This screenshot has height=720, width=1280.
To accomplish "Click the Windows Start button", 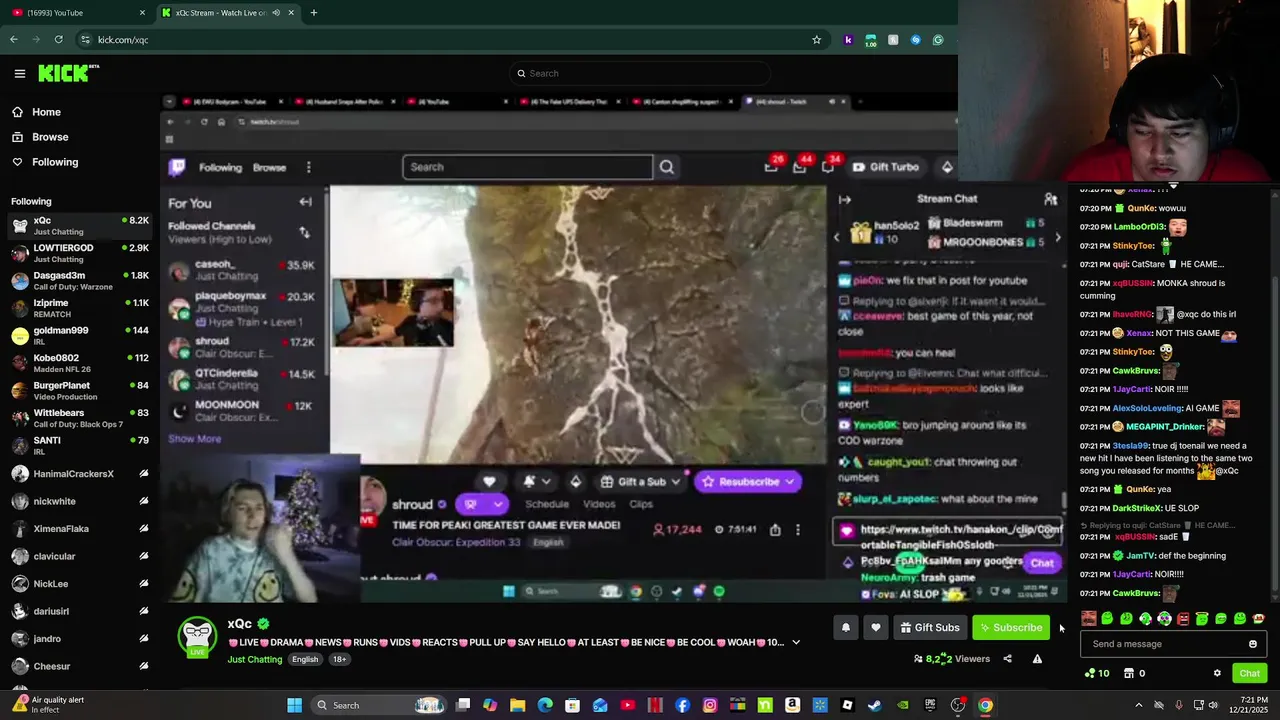I will (x=294, y=705).
